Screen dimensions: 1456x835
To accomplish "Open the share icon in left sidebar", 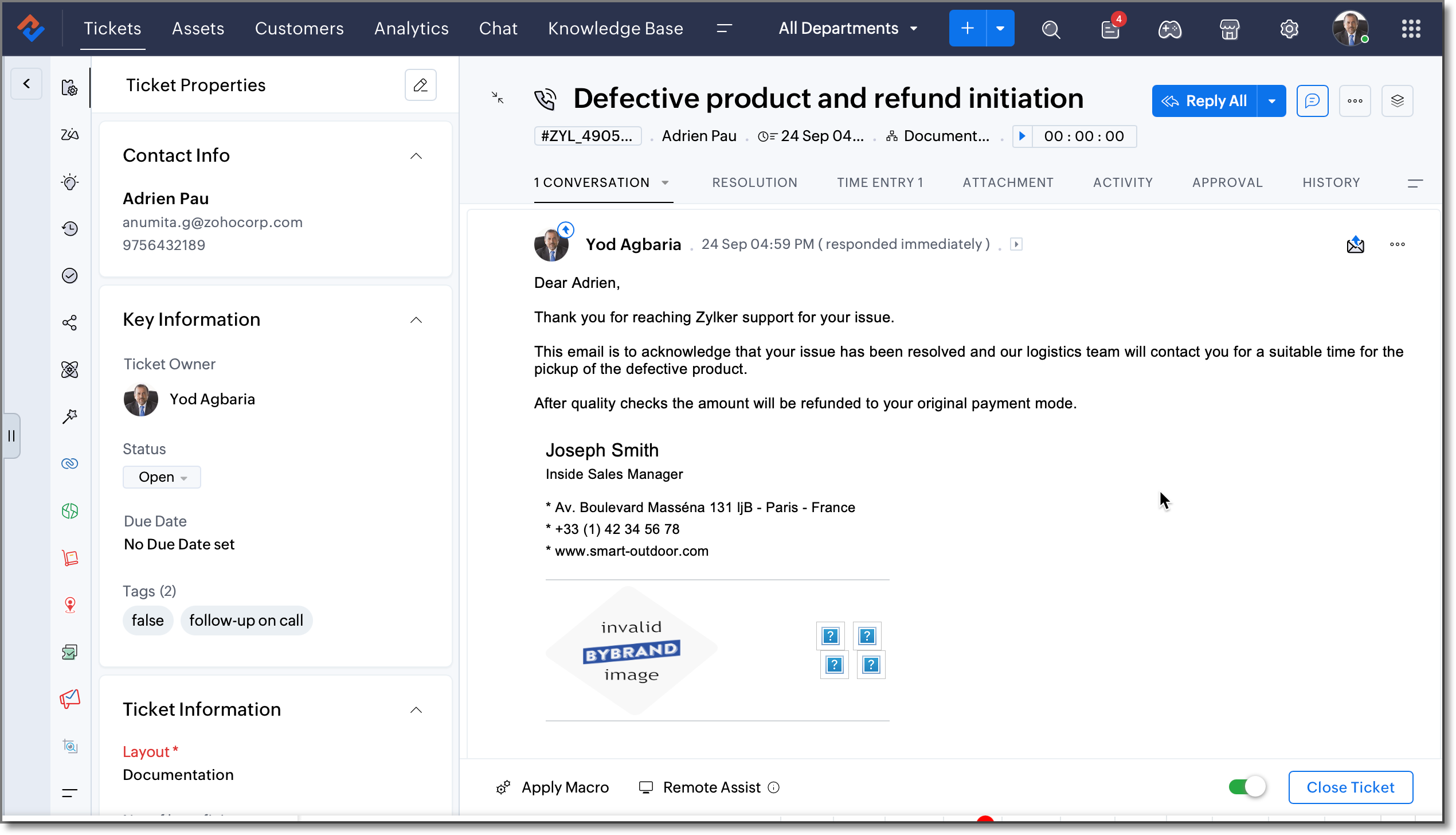I will point(70,323).
